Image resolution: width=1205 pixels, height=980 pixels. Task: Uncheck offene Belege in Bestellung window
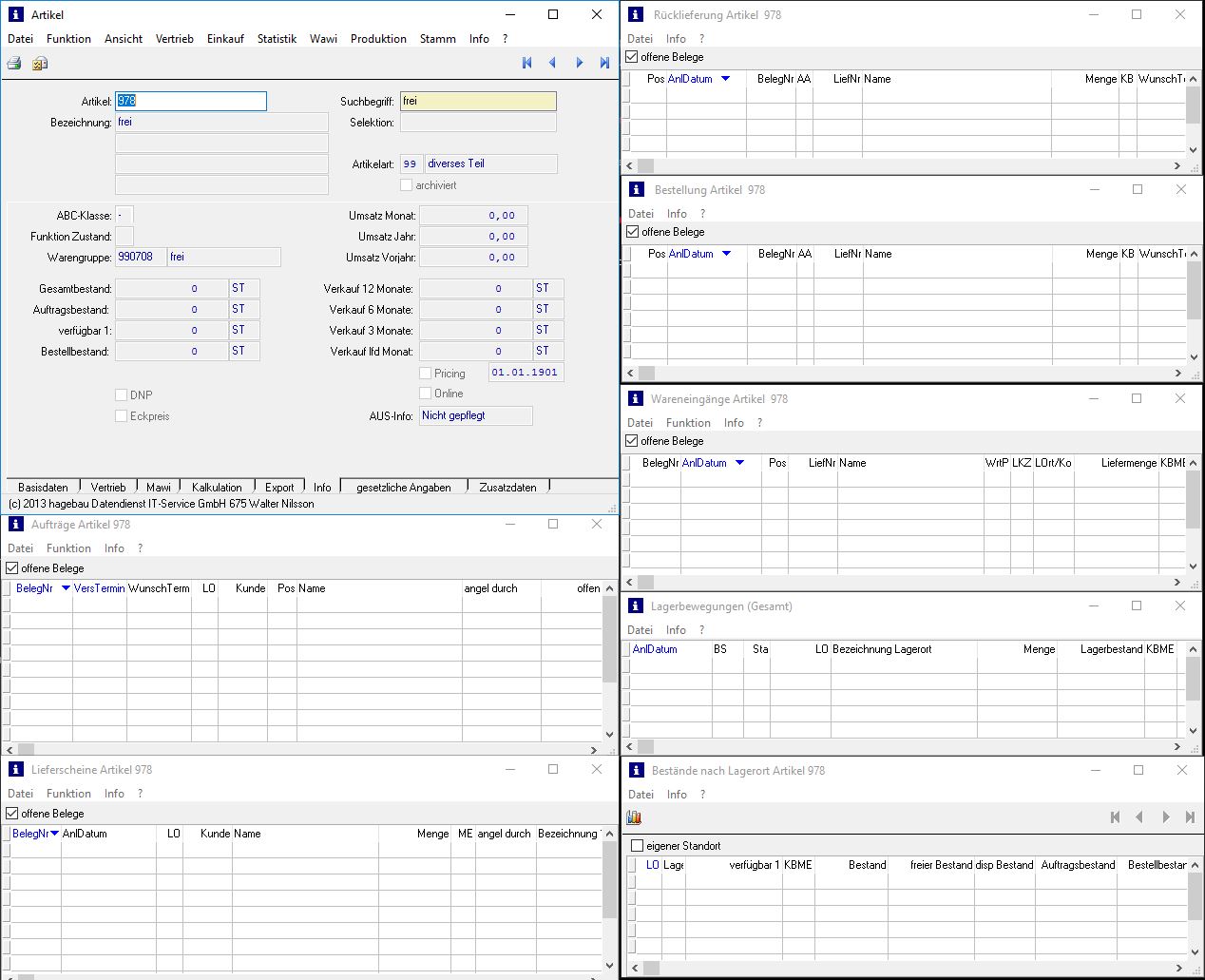point(633,232)
